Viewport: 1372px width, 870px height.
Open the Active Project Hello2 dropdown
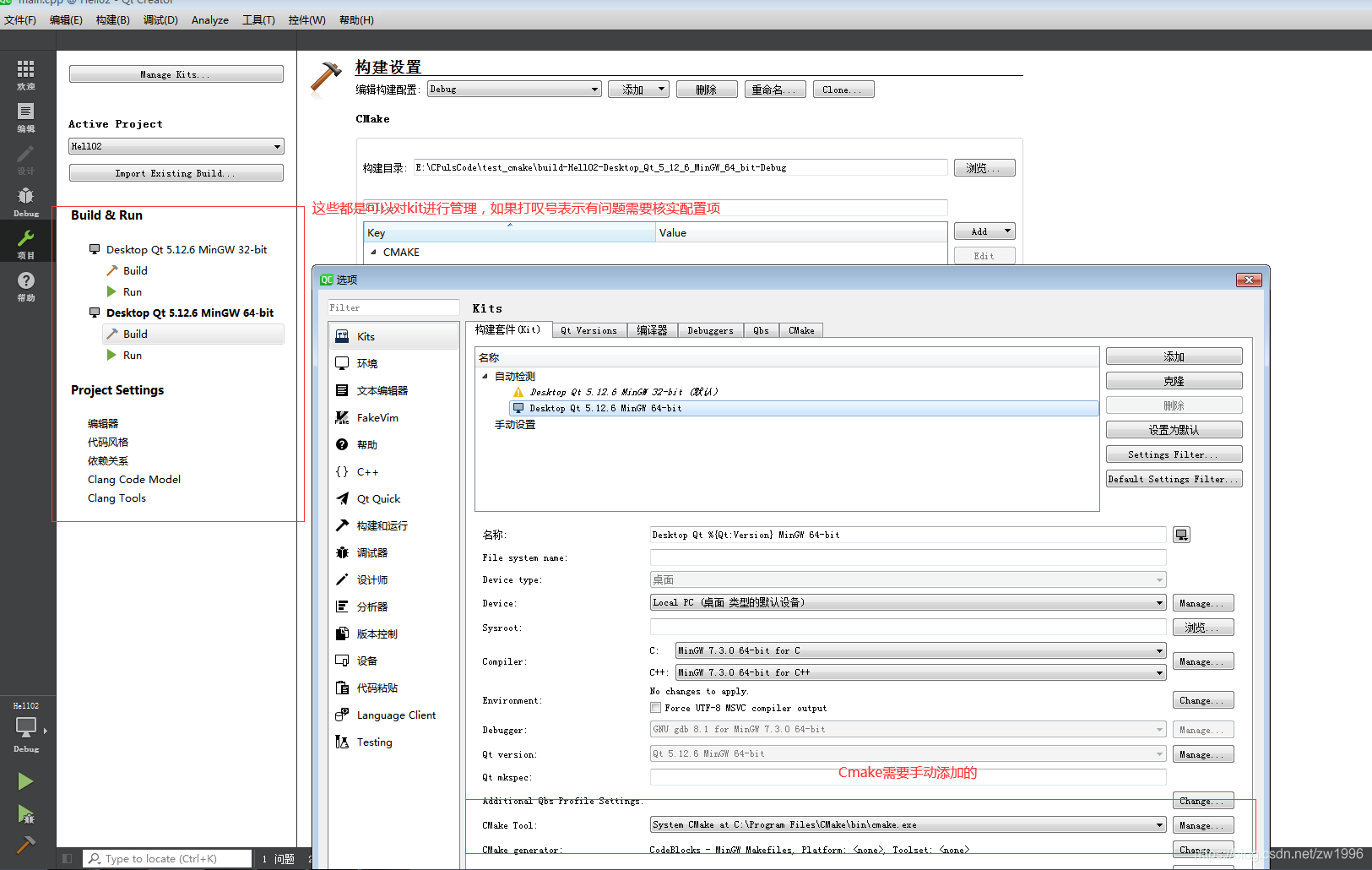click(176, 146)
